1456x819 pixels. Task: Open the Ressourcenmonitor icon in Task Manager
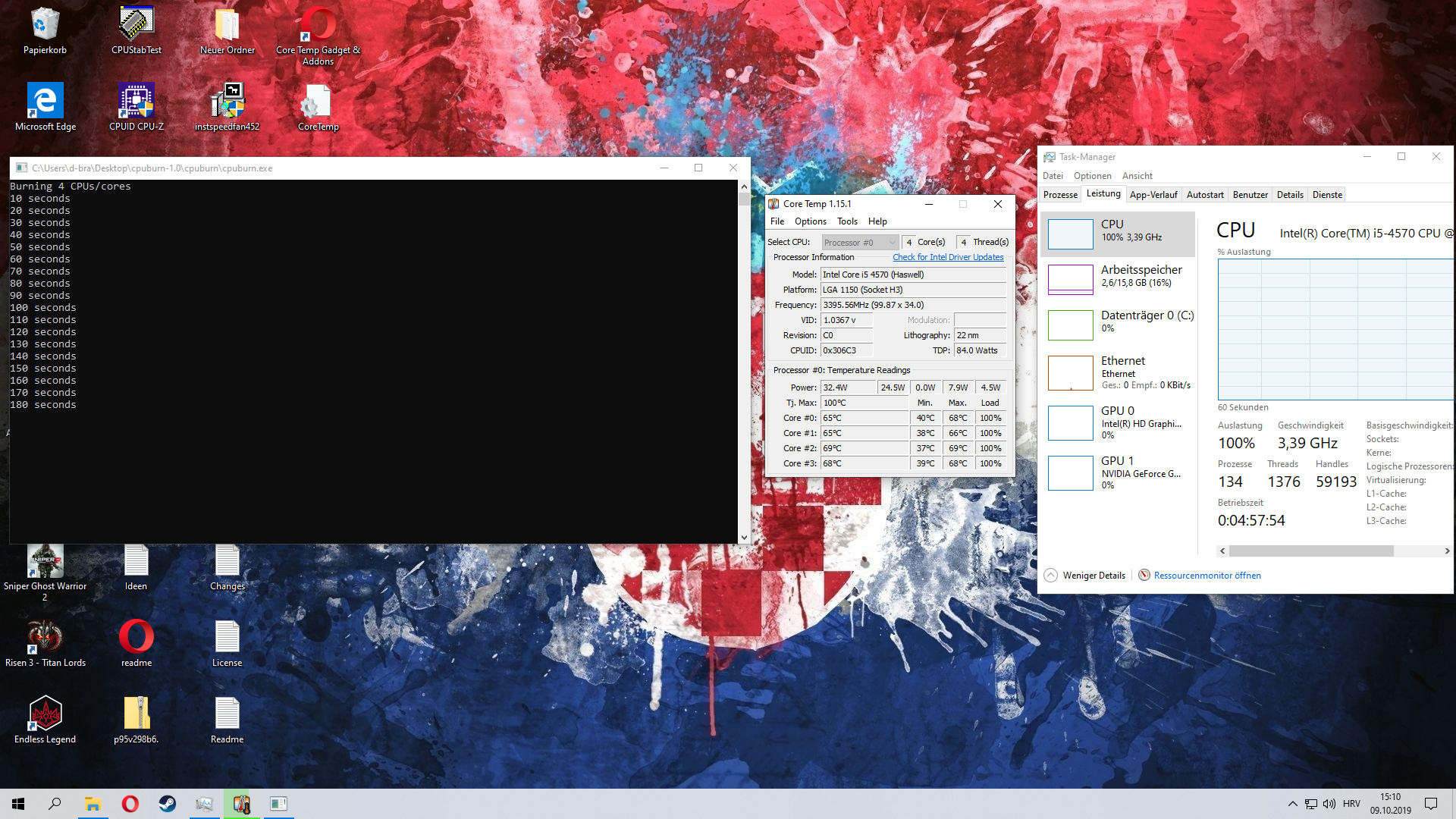click(1144, 576)
